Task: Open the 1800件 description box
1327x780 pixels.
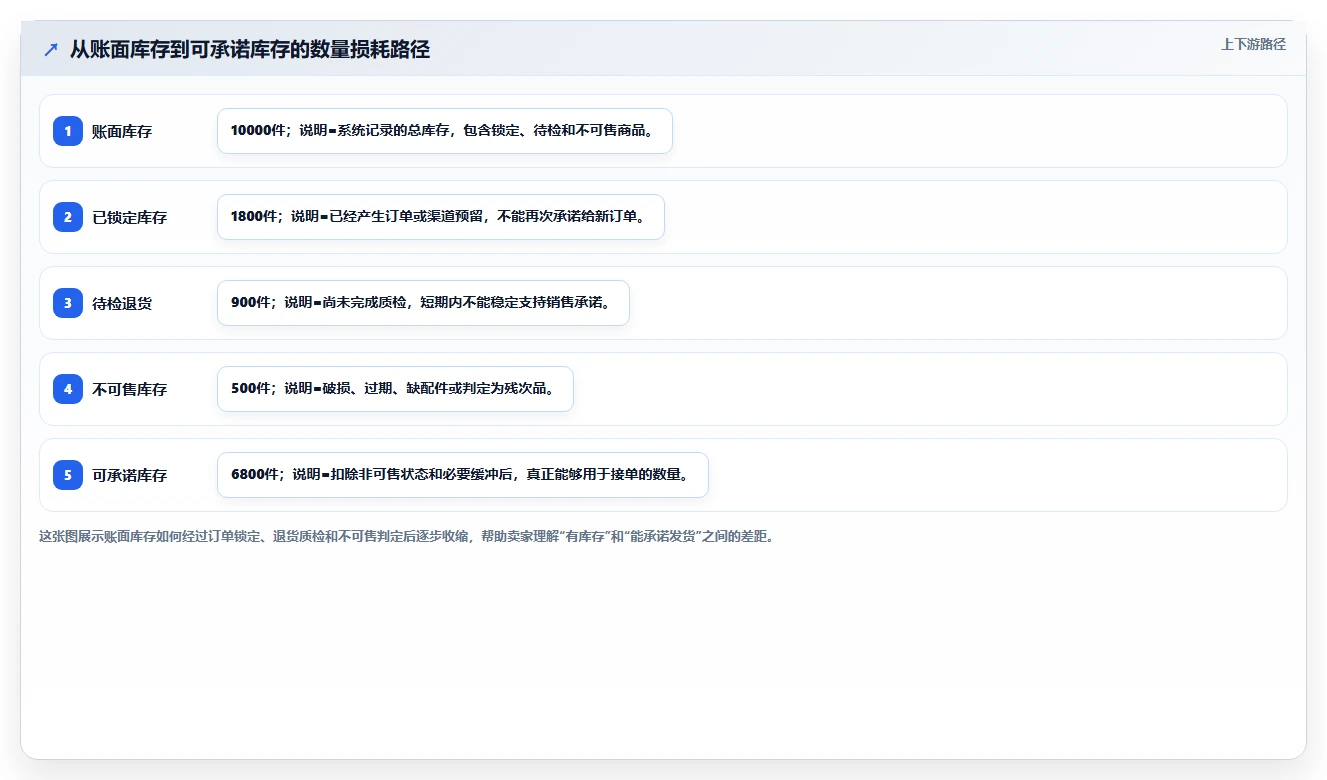Action: pos(441,217)
